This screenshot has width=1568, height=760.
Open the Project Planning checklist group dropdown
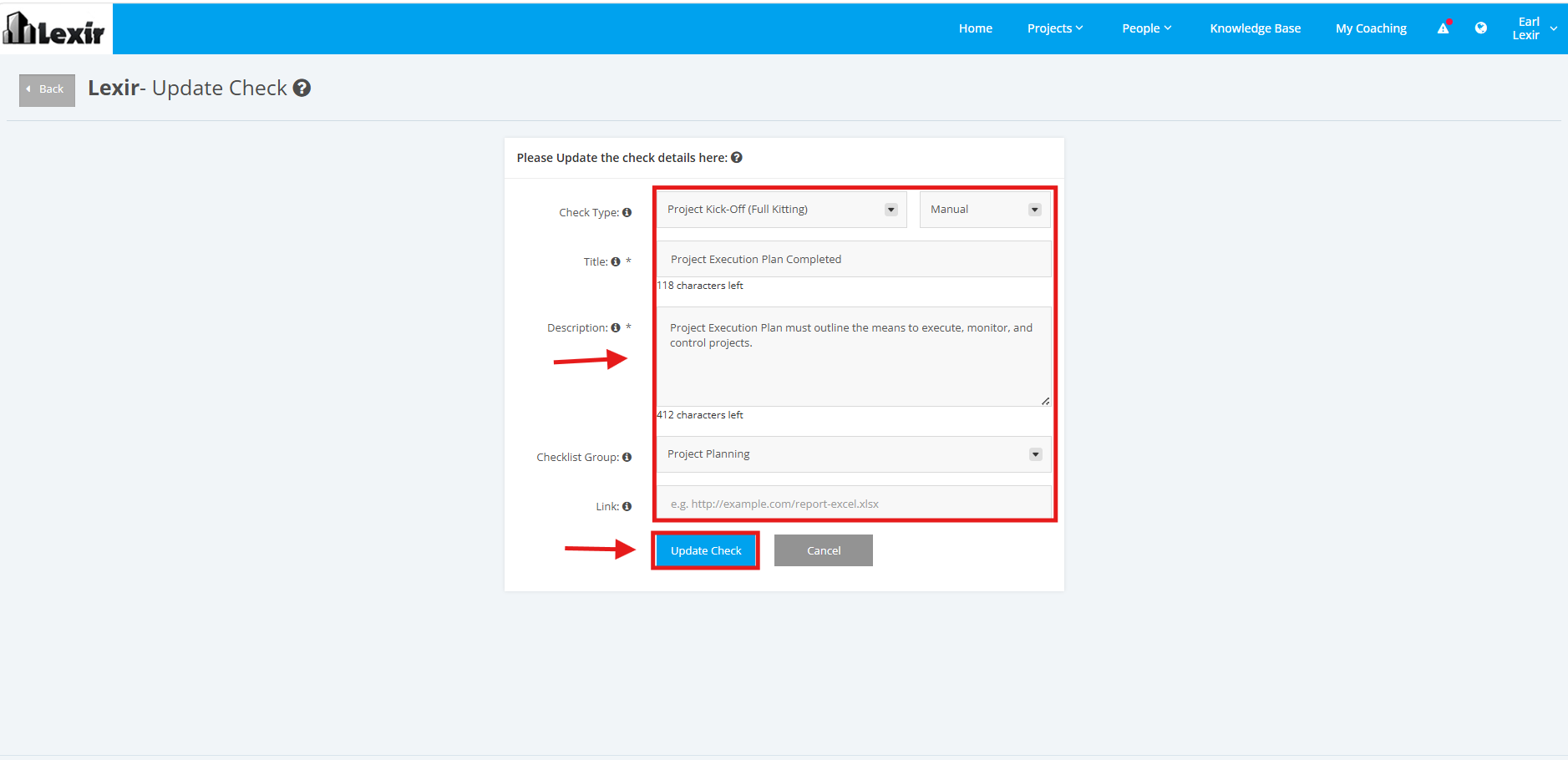[x=854, y=454]
